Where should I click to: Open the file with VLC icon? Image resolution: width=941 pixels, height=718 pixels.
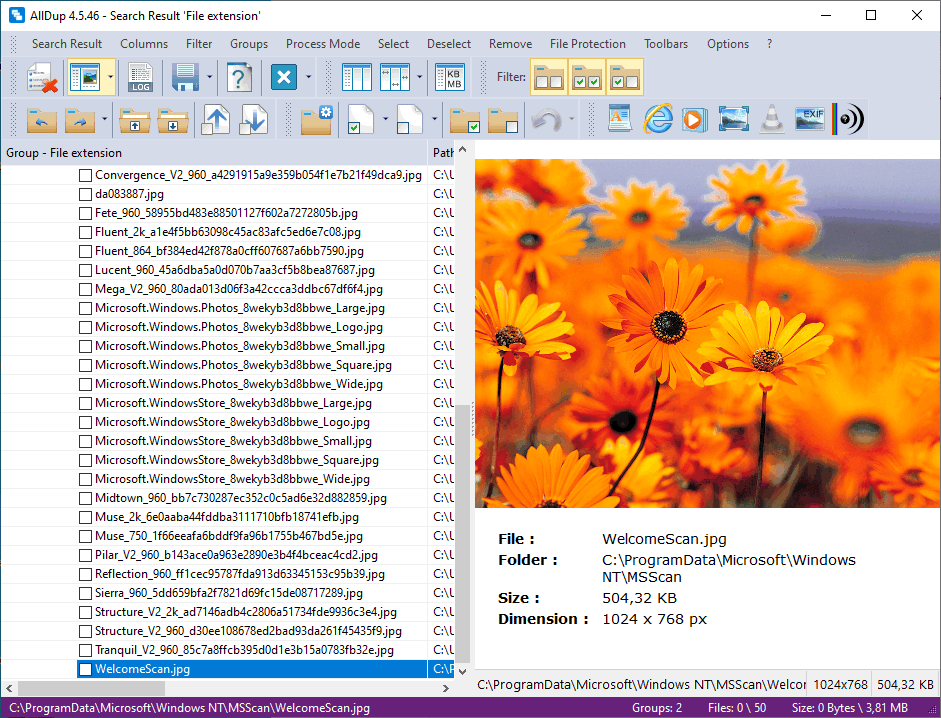coord(770,118)
